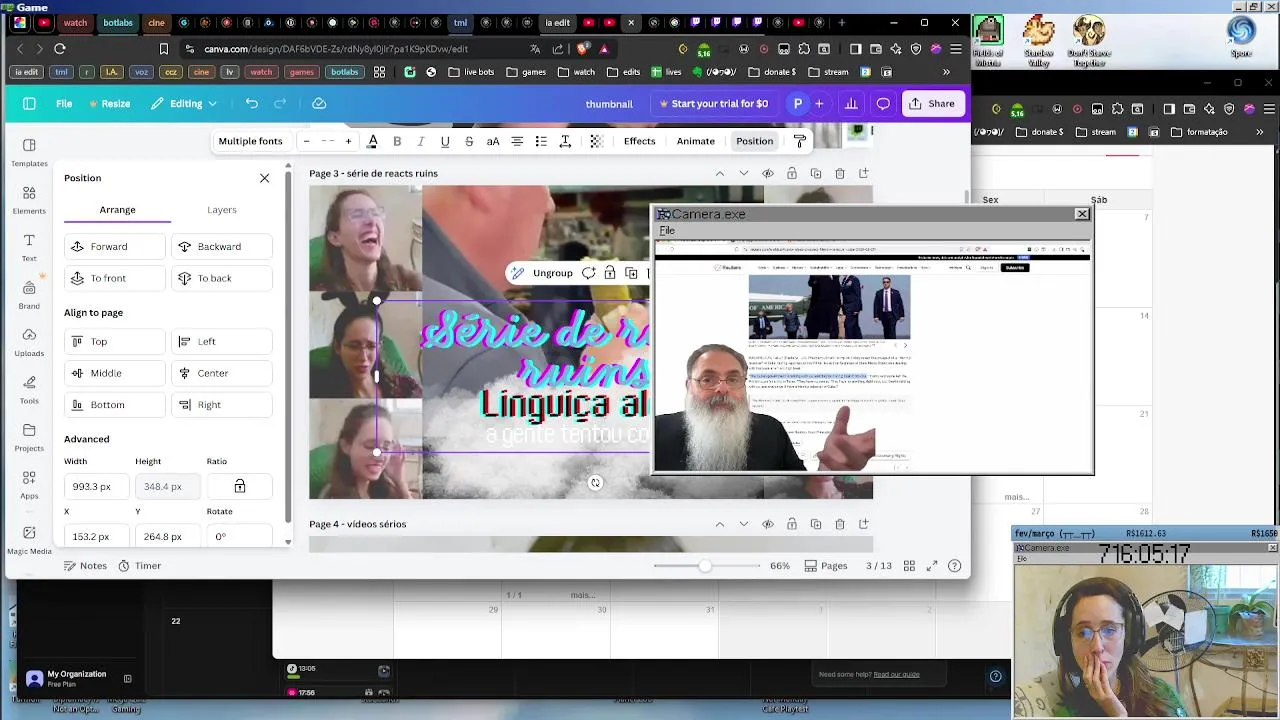Viewport: 1280px width, 720px height.
Task: Open the analytics chart icon
Action: coord(851,103)
